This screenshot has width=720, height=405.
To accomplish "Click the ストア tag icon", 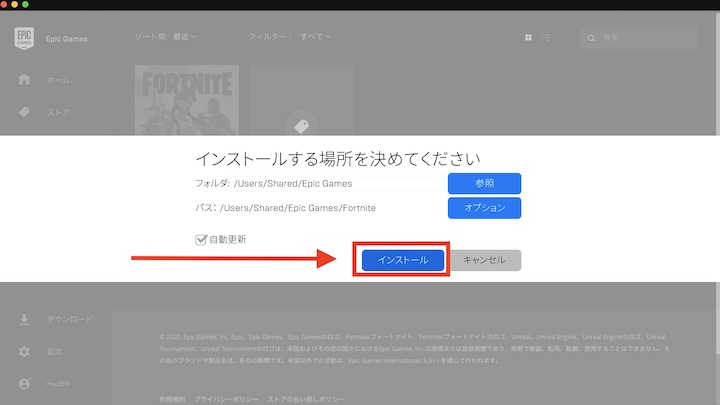I will click(24, 112).
